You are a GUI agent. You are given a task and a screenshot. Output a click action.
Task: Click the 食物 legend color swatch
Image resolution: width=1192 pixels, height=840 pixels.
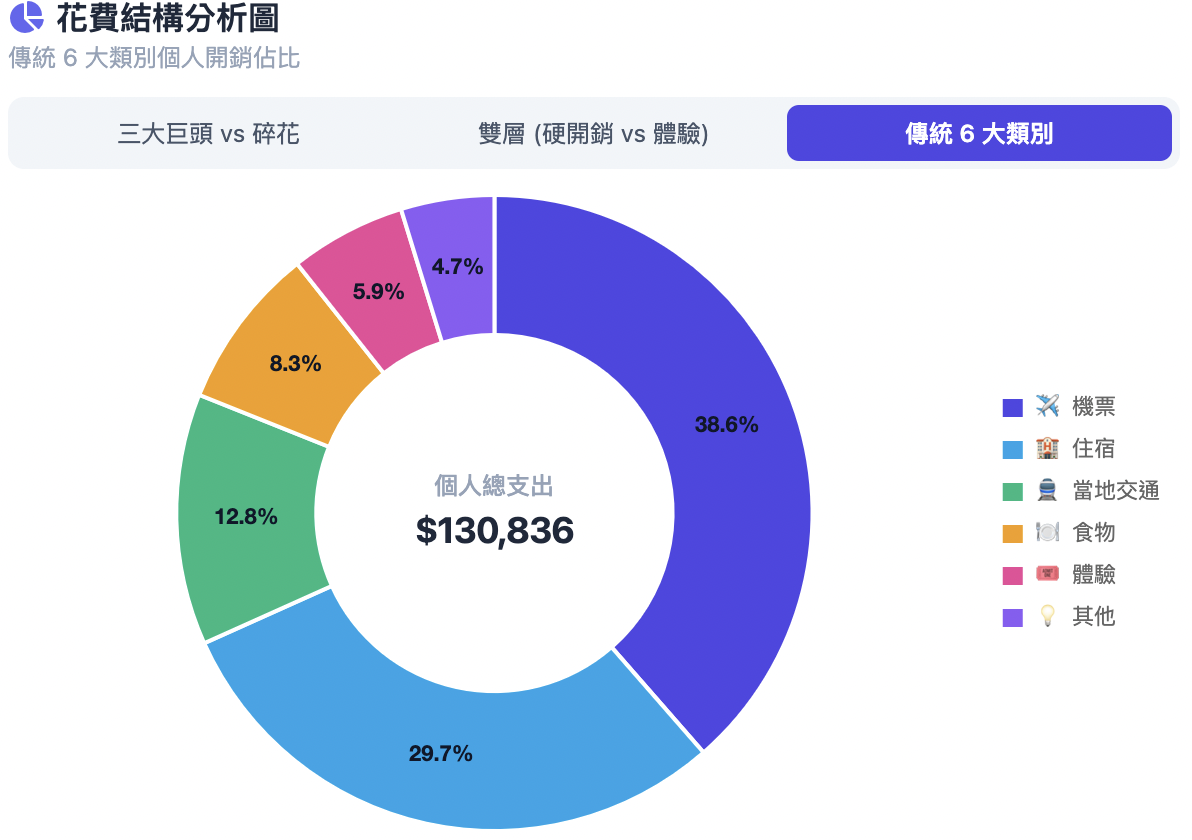pos(1013,534)
